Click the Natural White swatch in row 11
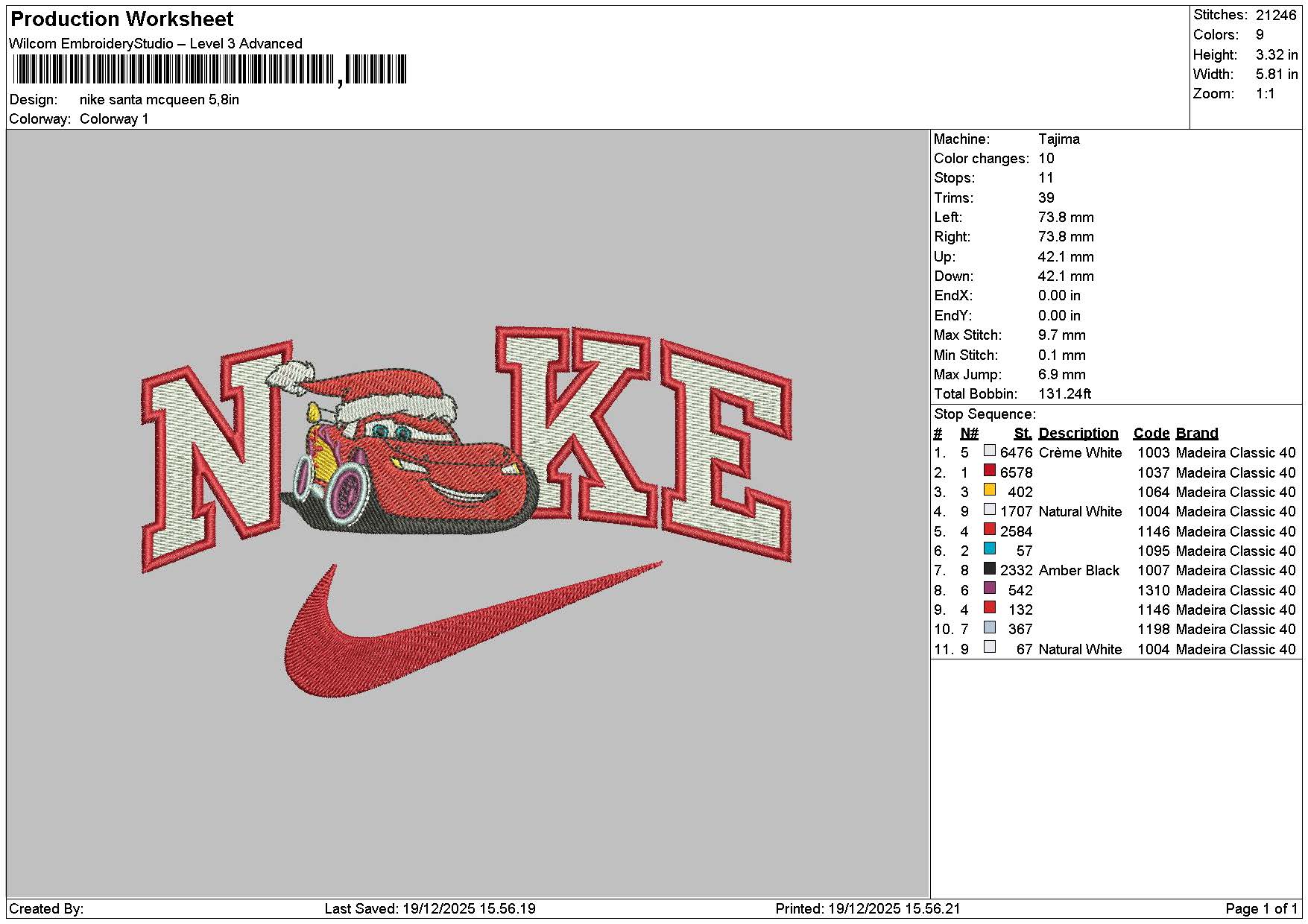 coord(989,648)
